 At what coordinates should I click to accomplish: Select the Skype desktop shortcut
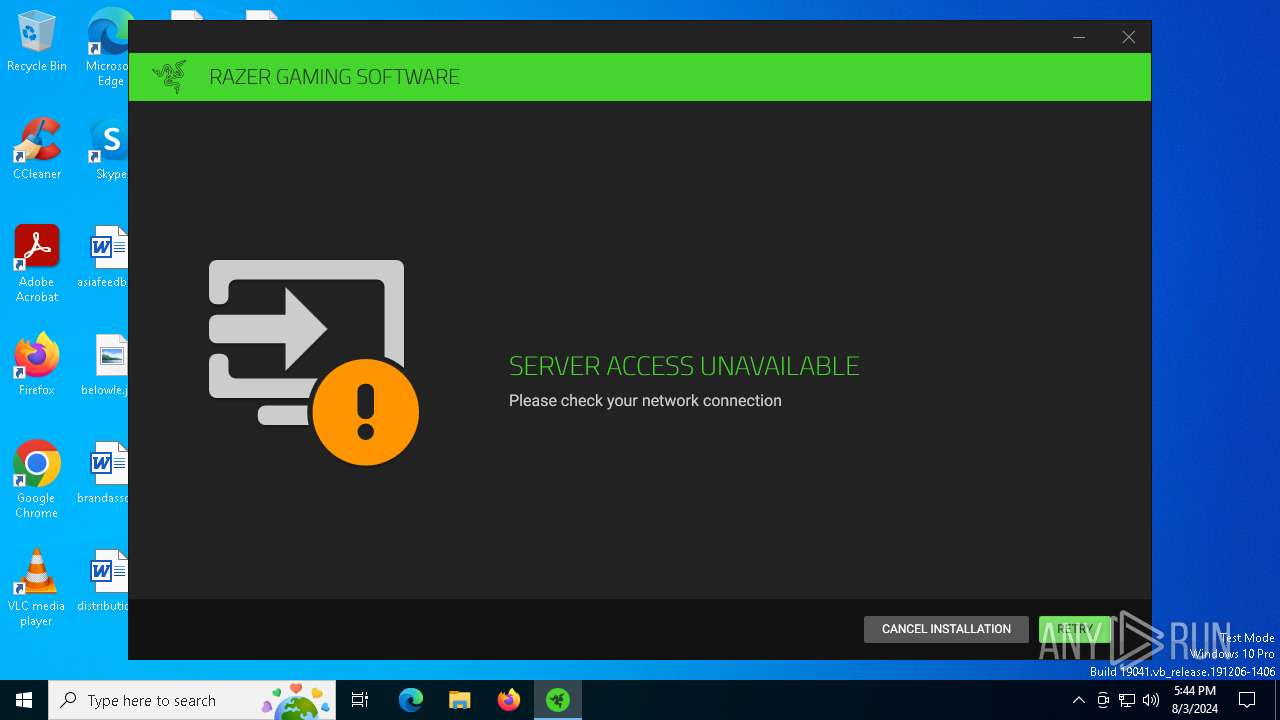108,150
